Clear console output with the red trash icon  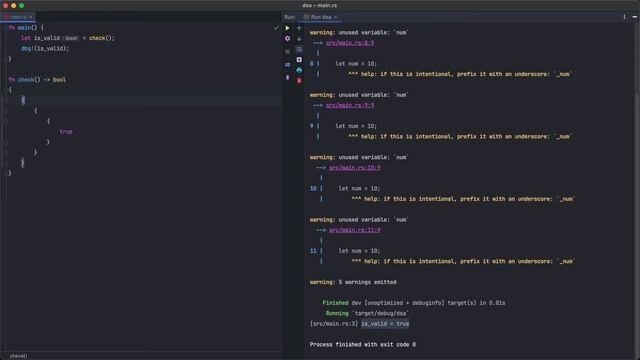(299, 81)
